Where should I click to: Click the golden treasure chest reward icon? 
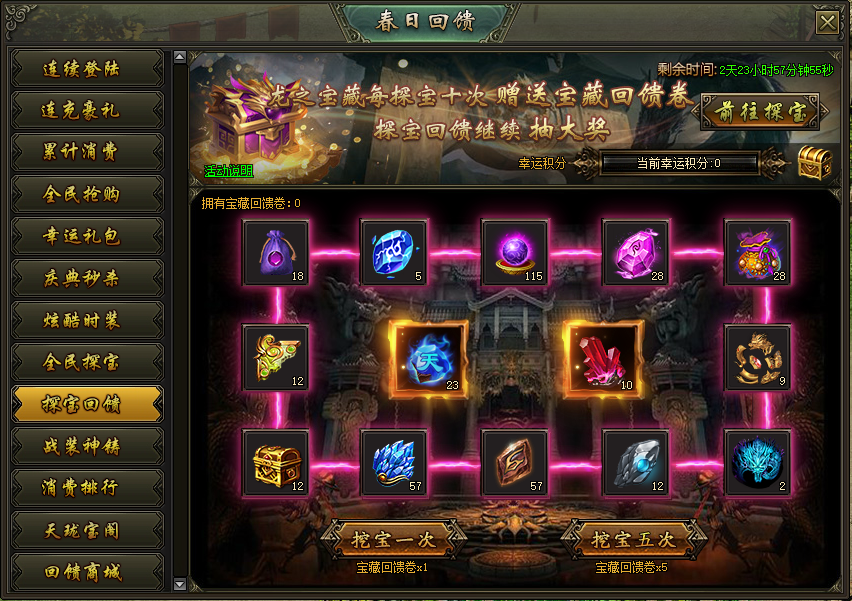277,463
